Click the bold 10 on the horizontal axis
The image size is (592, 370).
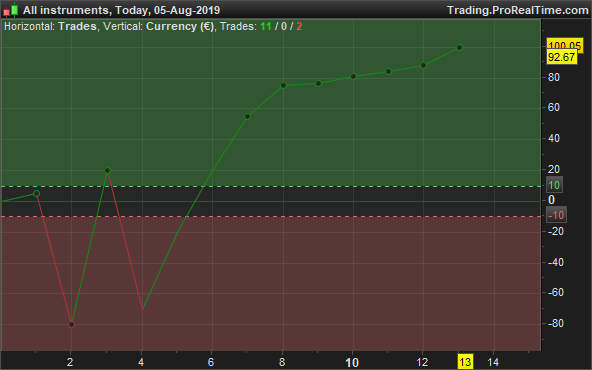(352, 363)
